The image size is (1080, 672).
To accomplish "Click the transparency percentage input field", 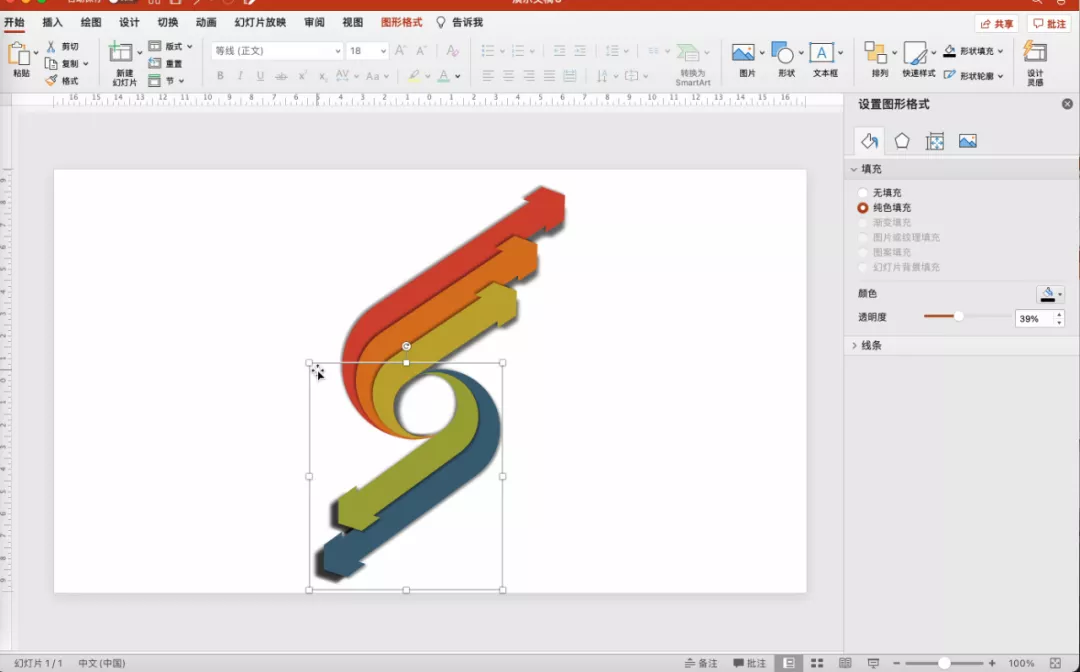I will [1033, 318].
